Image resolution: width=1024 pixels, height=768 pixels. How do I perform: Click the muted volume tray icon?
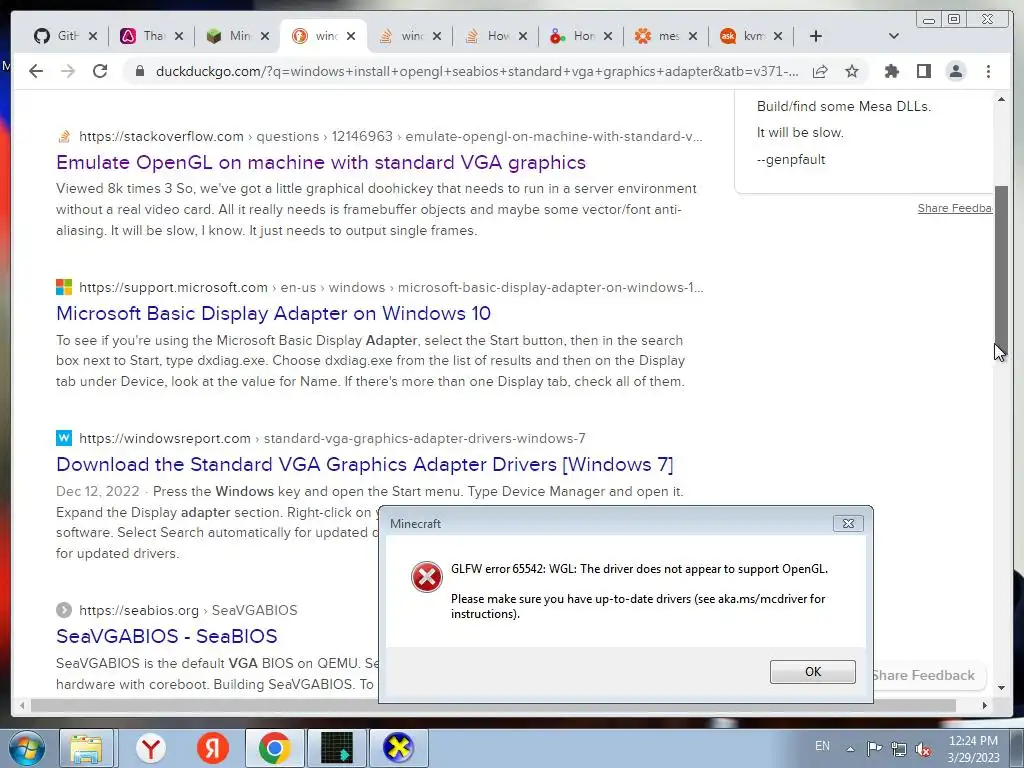(923, 749)
